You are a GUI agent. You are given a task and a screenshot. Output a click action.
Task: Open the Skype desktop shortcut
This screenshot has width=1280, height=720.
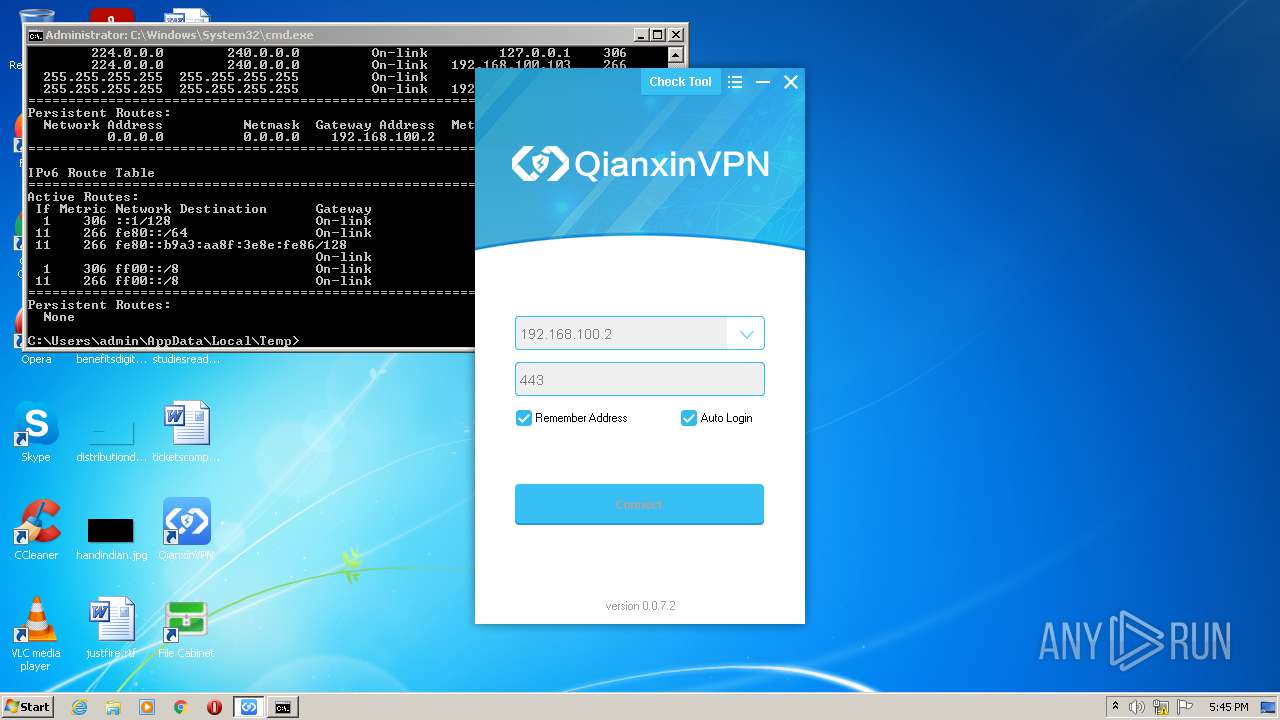tap(36, 431)
